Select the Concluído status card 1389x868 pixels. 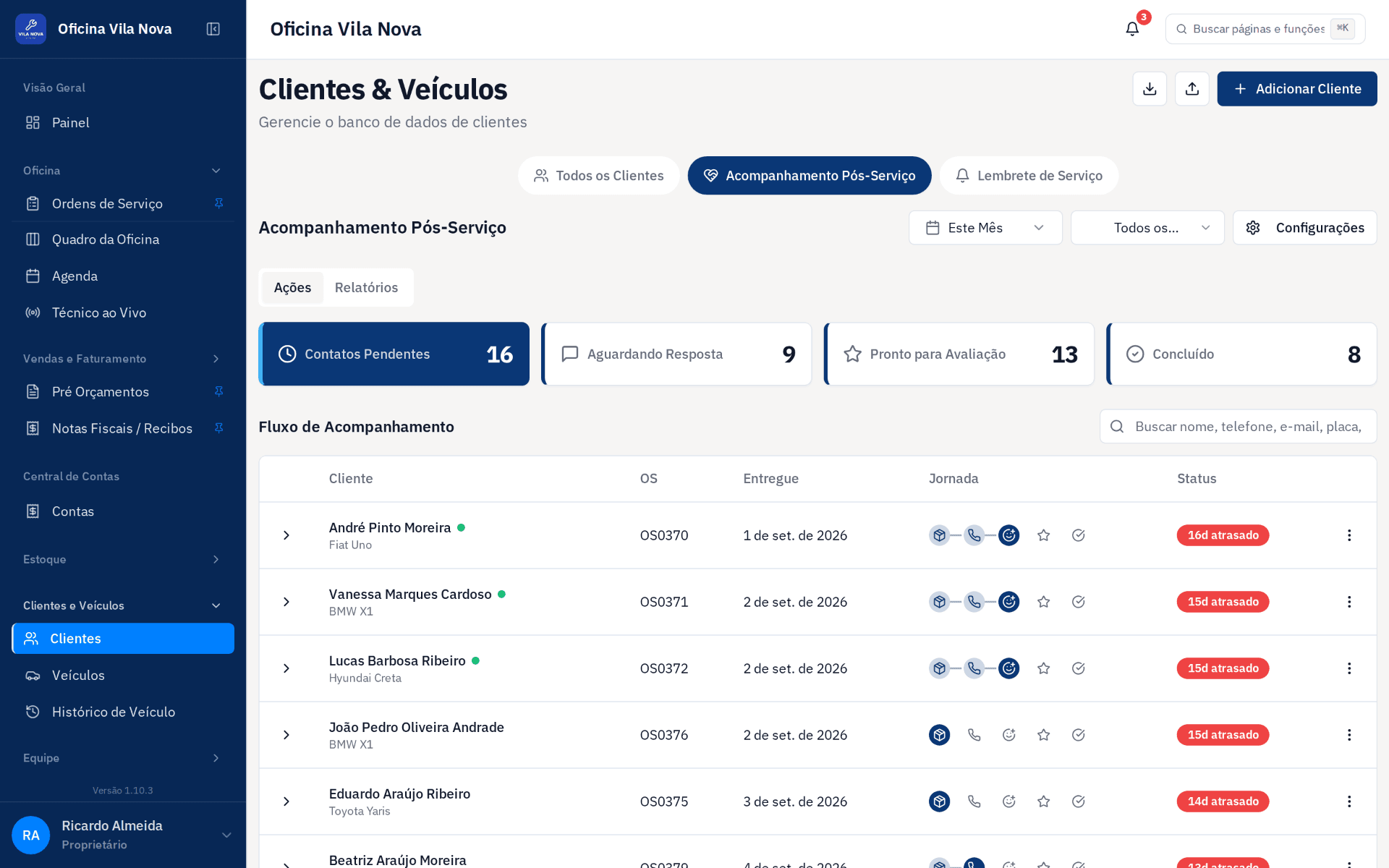[1241, 354]
